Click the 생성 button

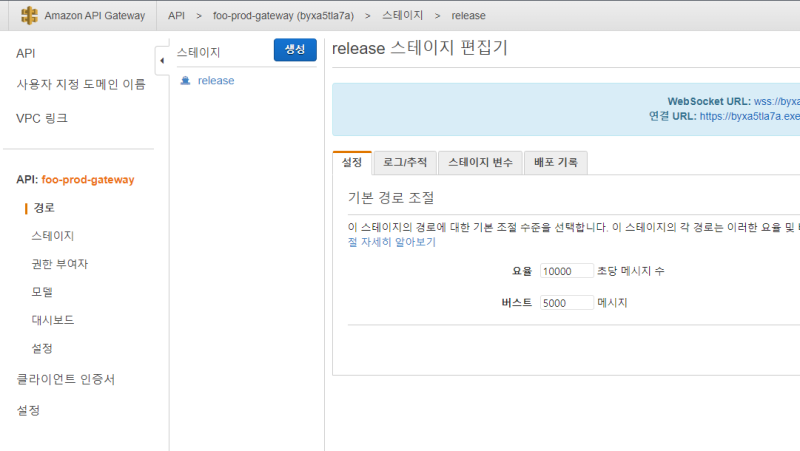(295, 50)
